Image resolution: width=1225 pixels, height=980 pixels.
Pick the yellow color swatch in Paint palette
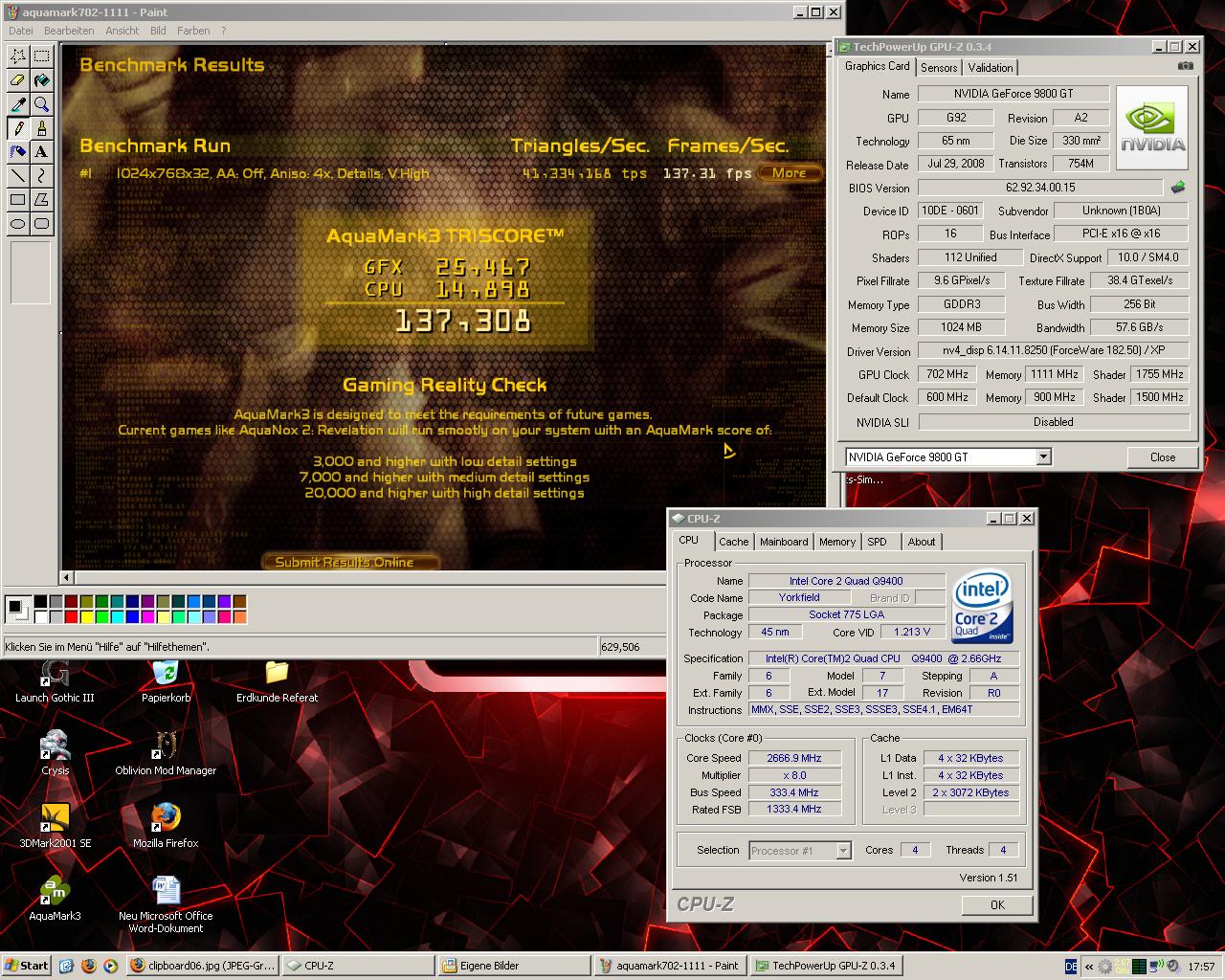(x=87, y=617)
